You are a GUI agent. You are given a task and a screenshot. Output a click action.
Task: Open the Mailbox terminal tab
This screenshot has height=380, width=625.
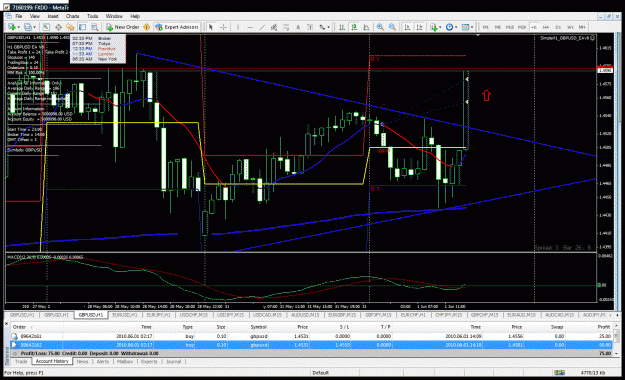[125, 362]
